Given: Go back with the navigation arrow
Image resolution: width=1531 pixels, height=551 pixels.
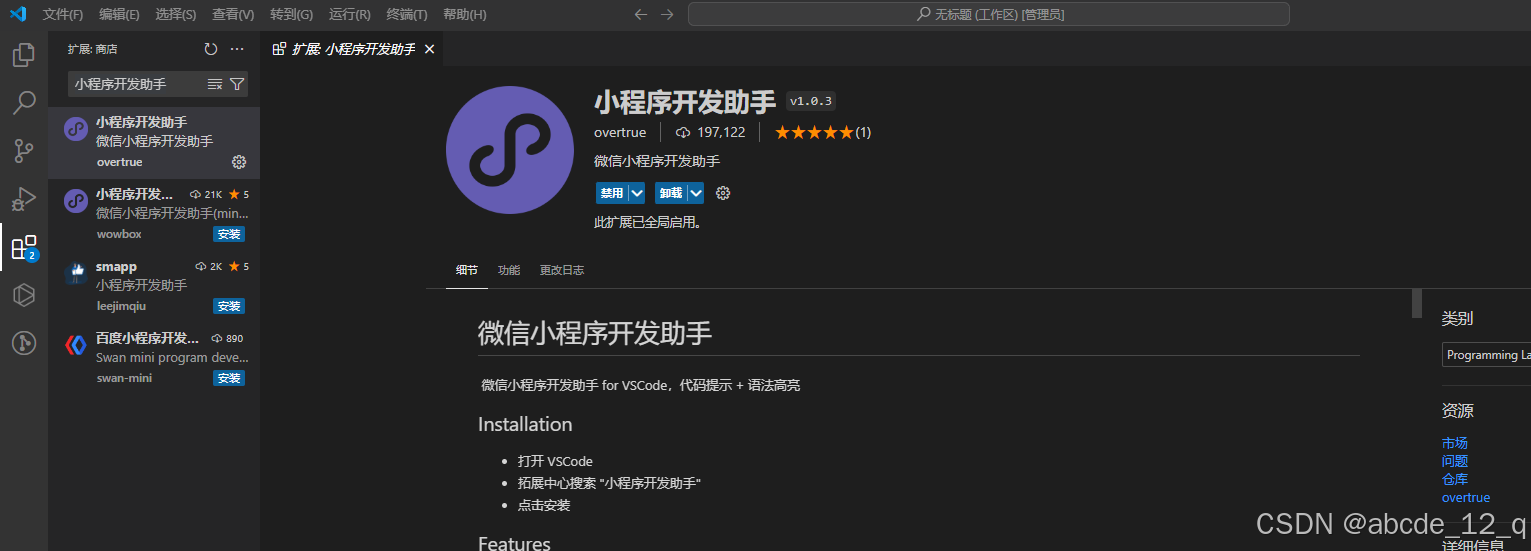Looking at the screenshot, I should (x=641, y=14).
